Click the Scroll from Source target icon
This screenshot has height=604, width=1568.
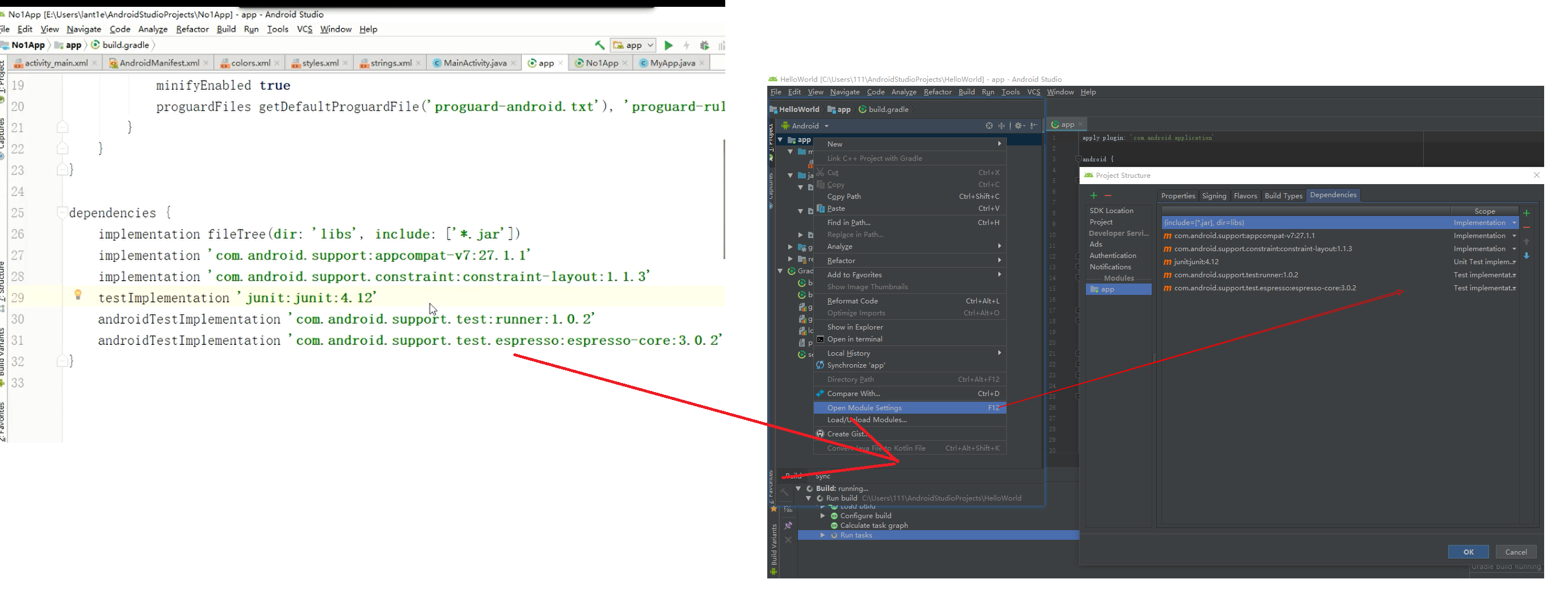pyautogui.click(x=989, y=126)
